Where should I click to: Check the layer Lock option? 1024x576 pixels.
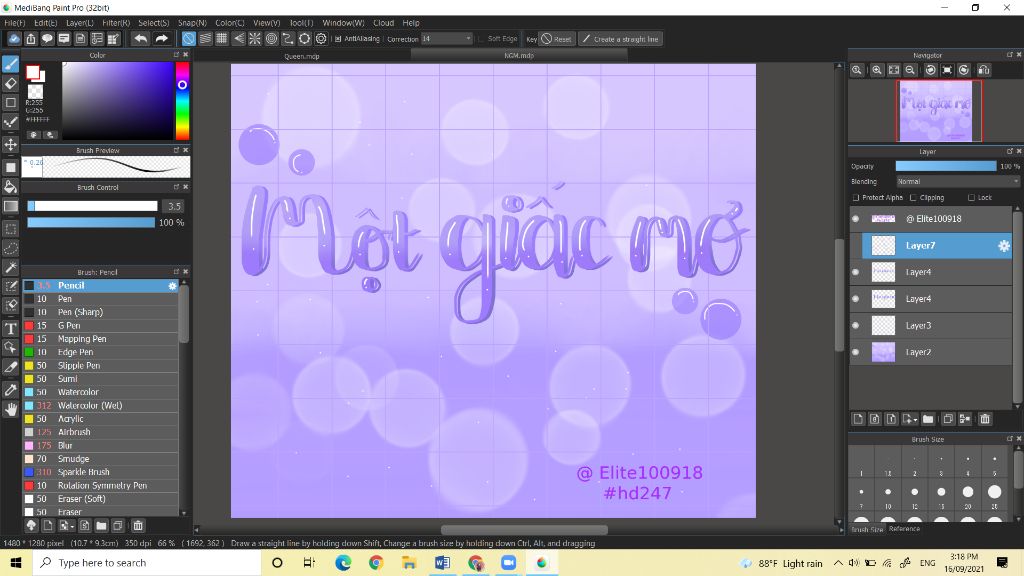(972, 198)
